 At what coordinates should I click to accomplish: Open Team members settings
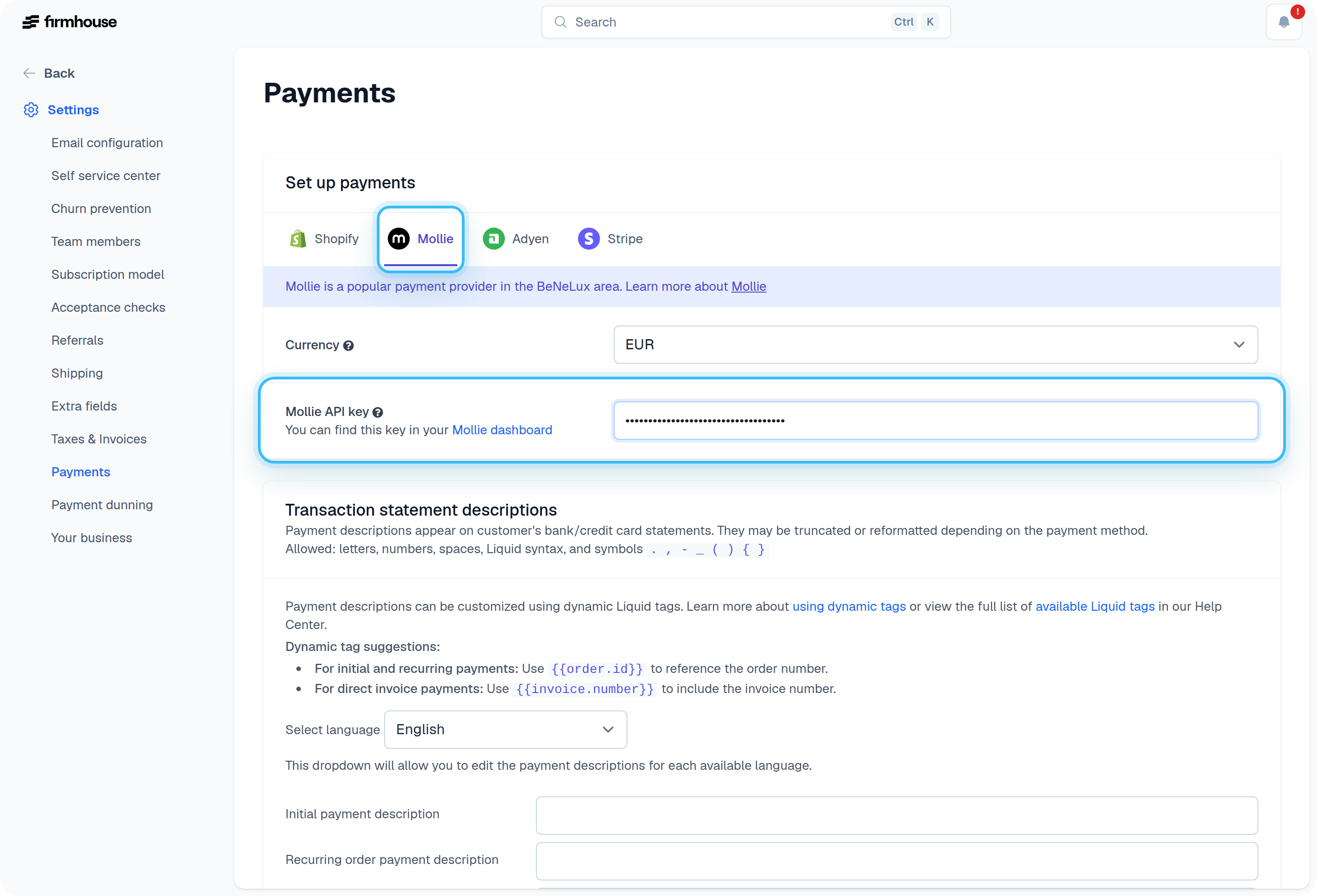[x=96, y=241]
